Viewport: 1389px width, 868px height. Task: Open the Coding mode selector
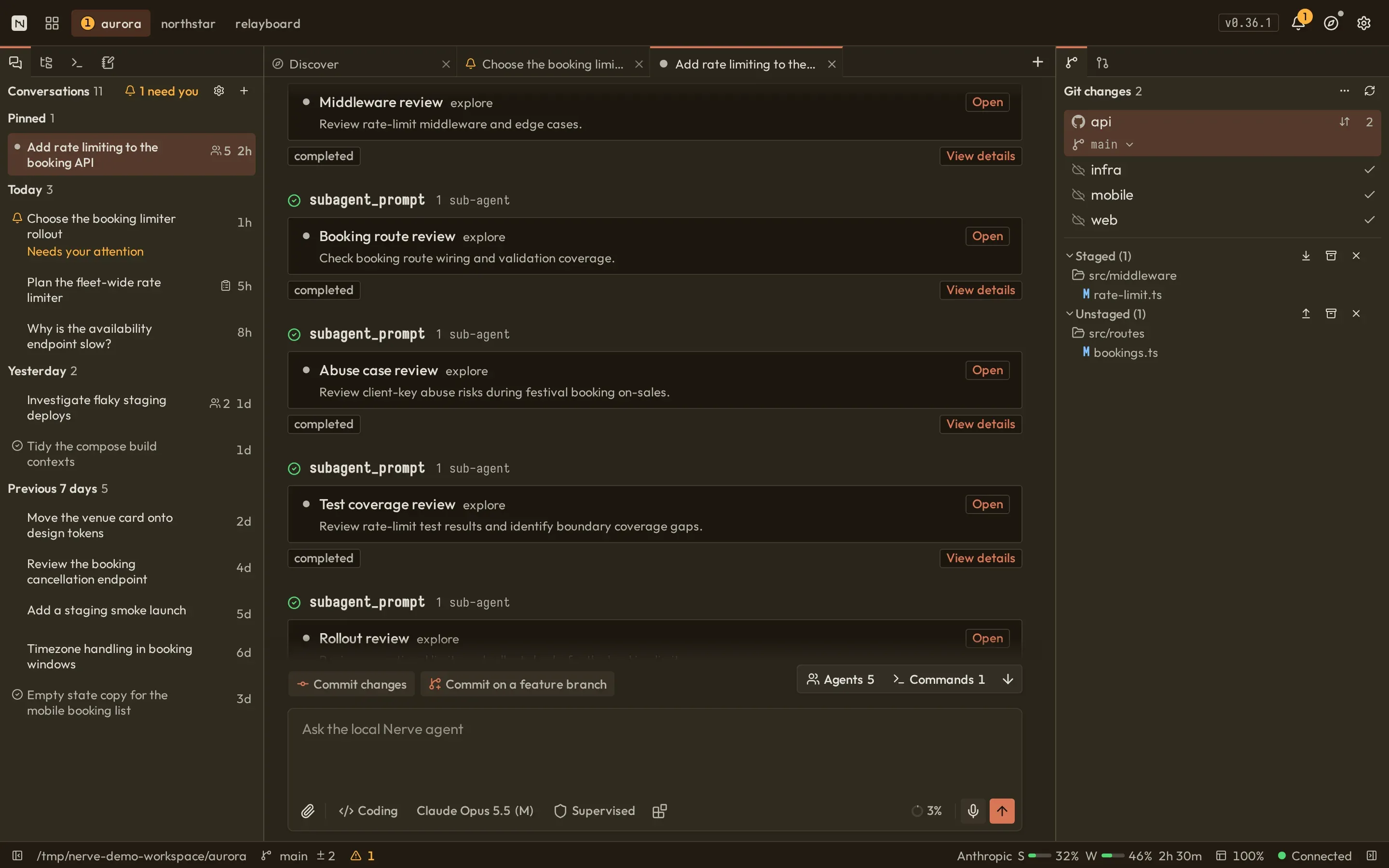tap(368, 811)
